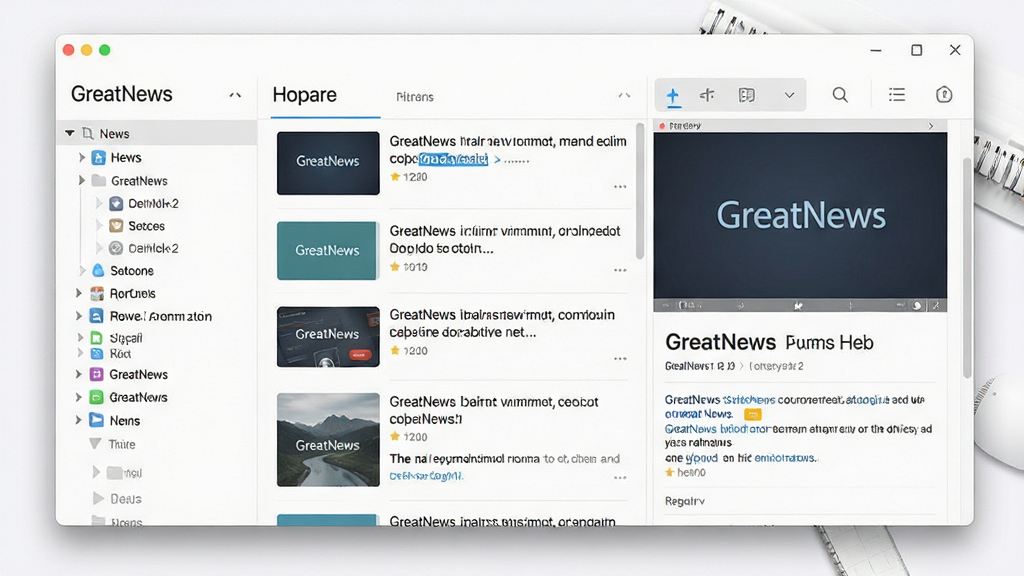1024x576 pixels.
Task: Open more options on dark navy article card
Action: pos(620,187)
